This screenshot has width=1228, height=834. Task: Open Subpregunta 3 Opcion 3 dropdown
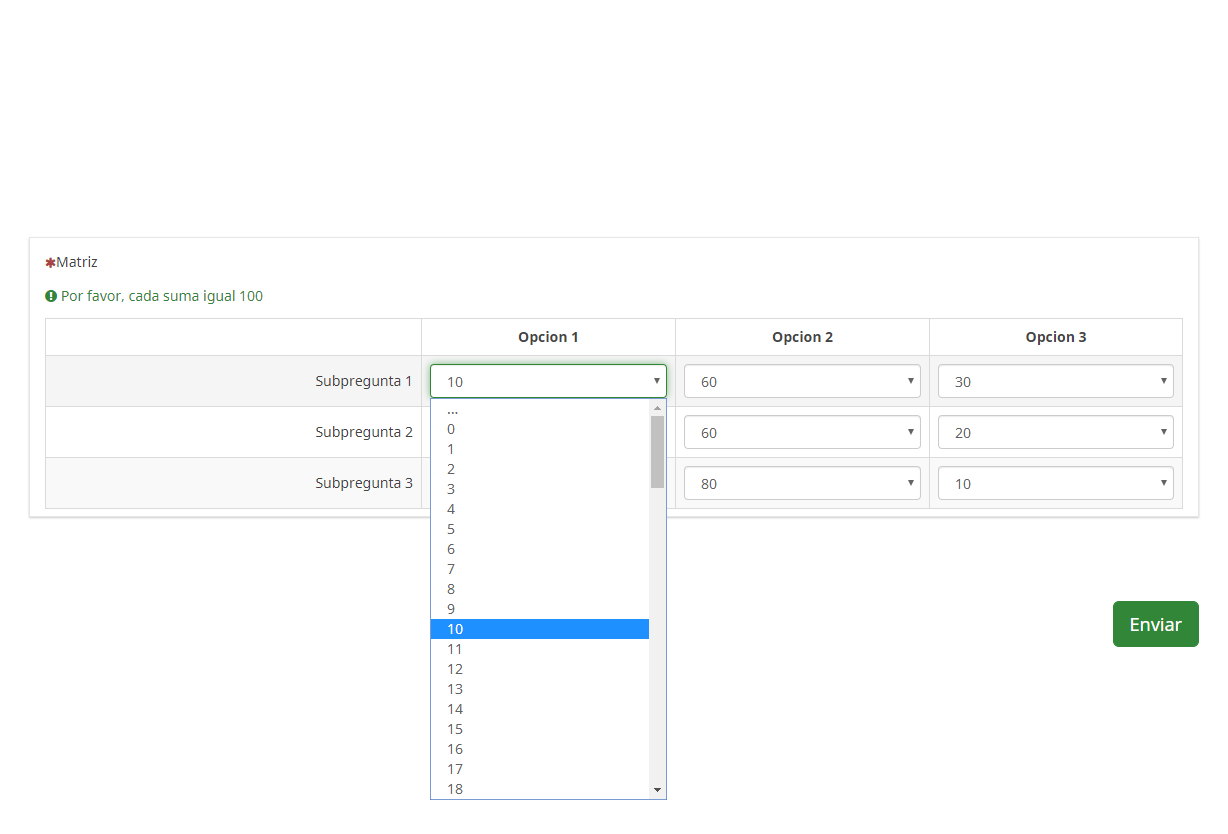point(1055,483)
